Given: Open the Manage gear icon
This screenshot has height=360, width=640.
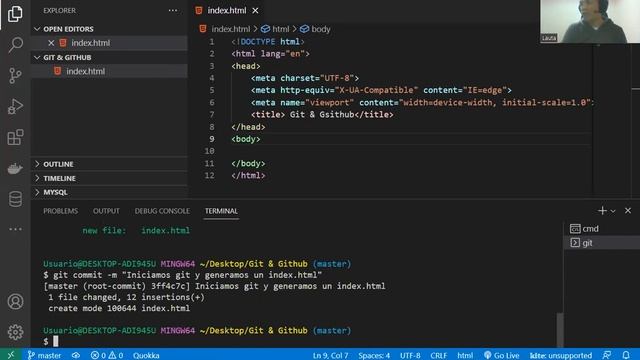Looking at the screenshot, I should (x=15, y=332).
